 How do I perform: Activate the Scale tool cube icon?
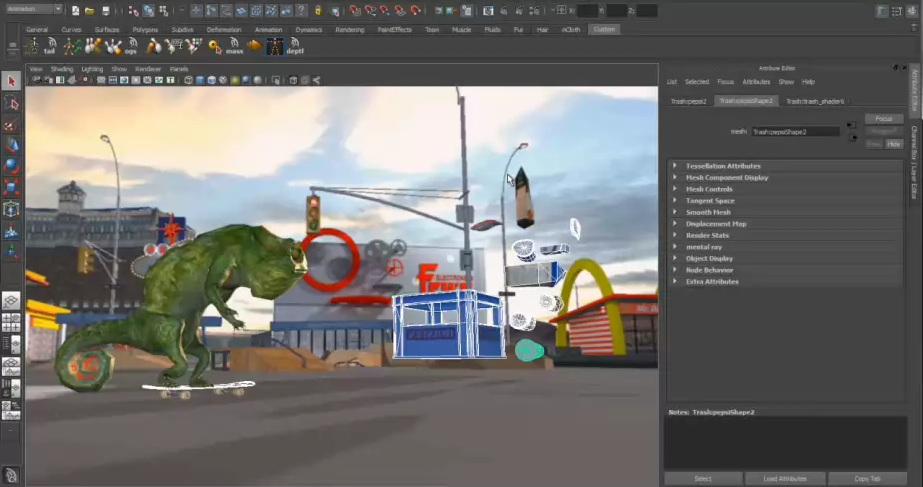(x=11, y=188)
